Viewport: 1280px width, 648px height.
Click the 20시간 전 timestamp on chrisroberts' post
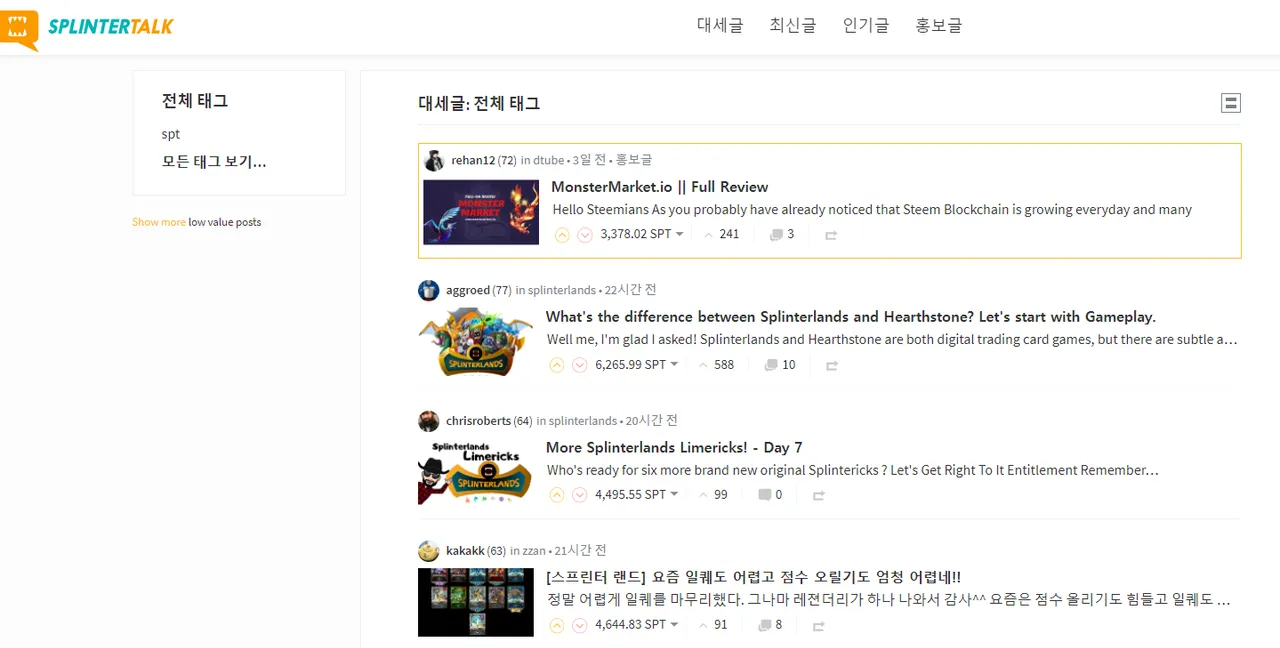coord(652,421)
